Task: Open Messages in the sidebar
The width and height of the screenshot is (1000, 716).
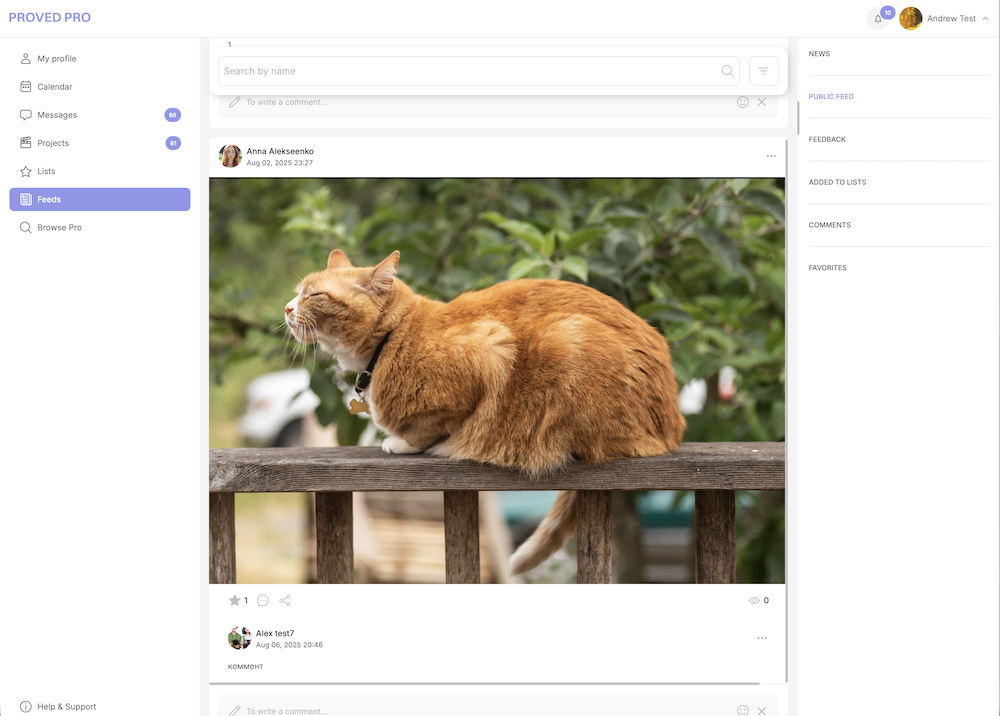Action: [99, 115]
